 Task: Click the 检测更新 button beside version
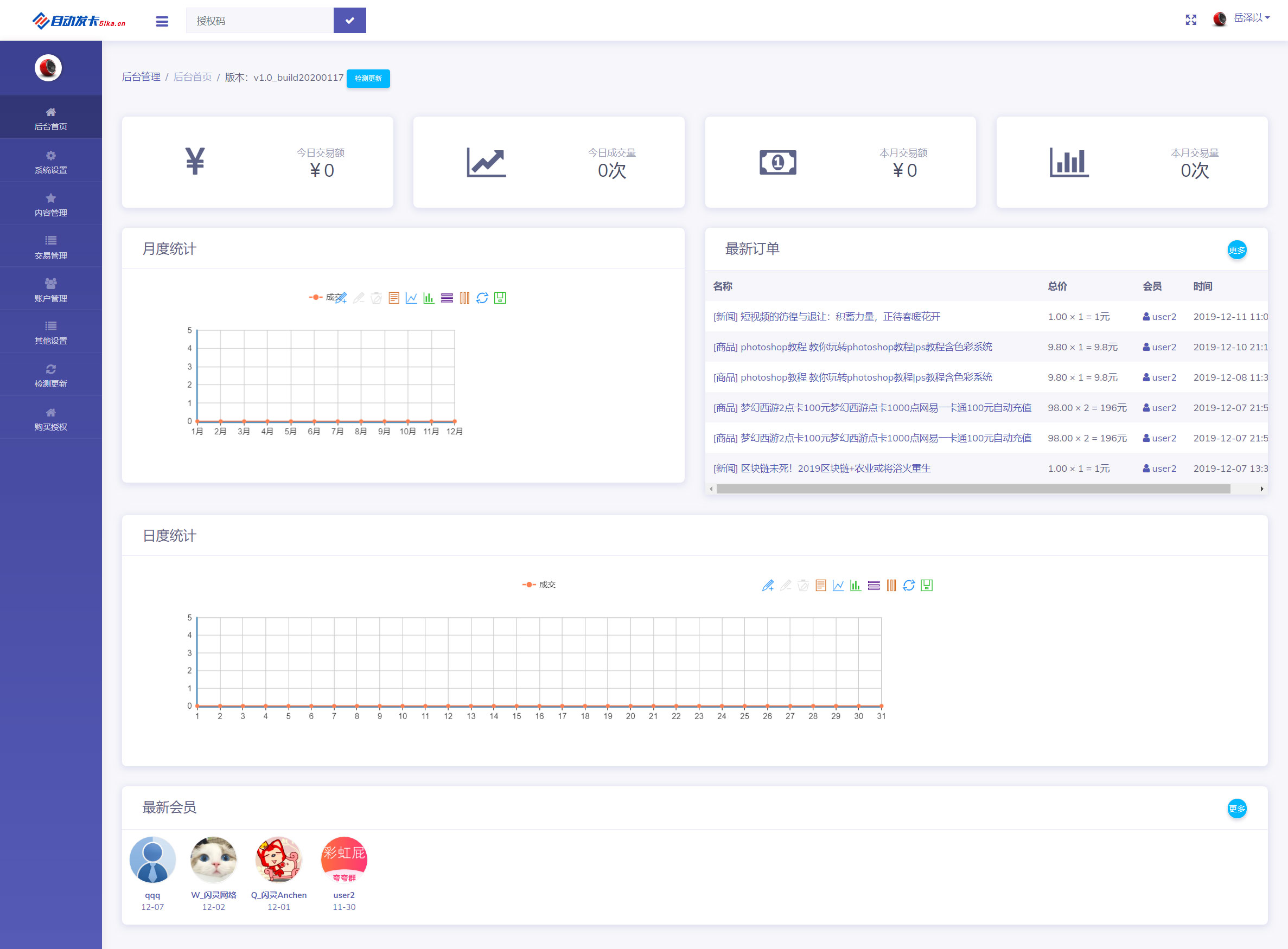tap(368, 78)
